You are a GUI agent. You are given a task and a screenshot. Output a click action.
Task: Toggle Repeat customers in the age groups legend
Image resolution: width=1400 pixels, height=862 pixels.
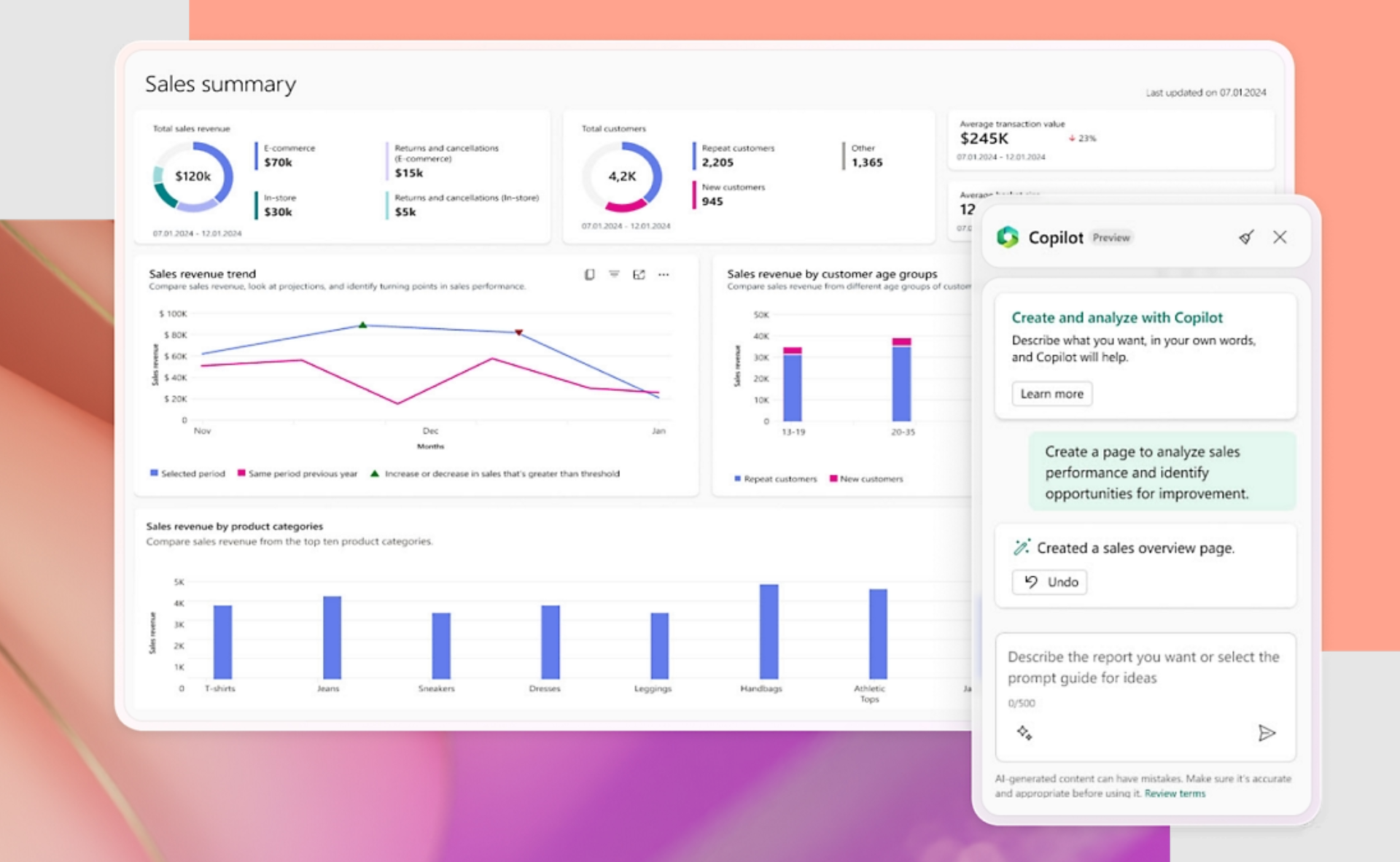coord(779,478)
